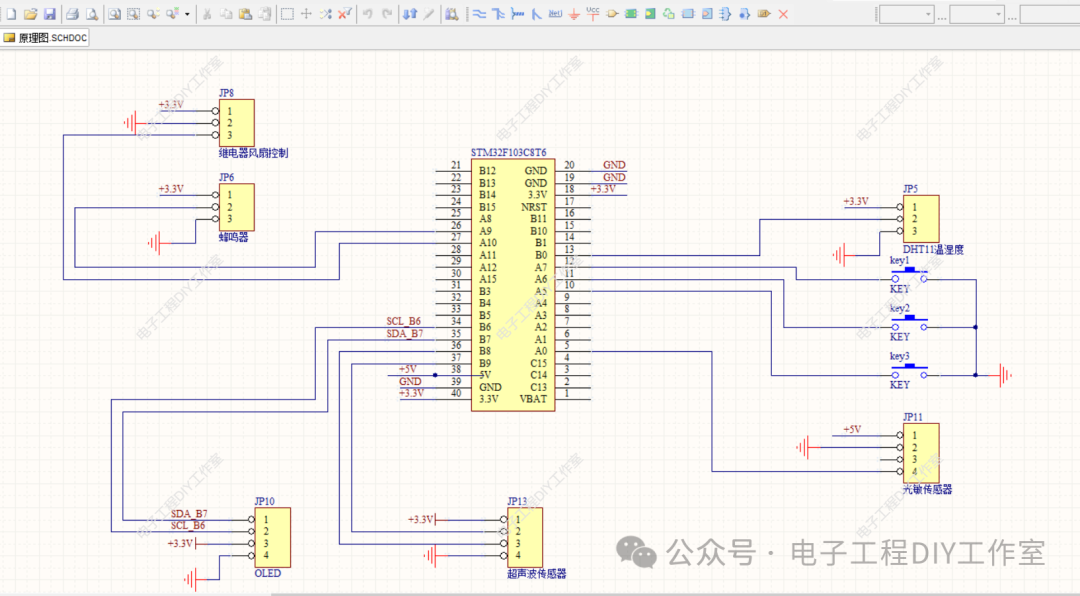1080x596 pixels.
Task: Activate the rubber stamp tool
Action: point(264,14)
